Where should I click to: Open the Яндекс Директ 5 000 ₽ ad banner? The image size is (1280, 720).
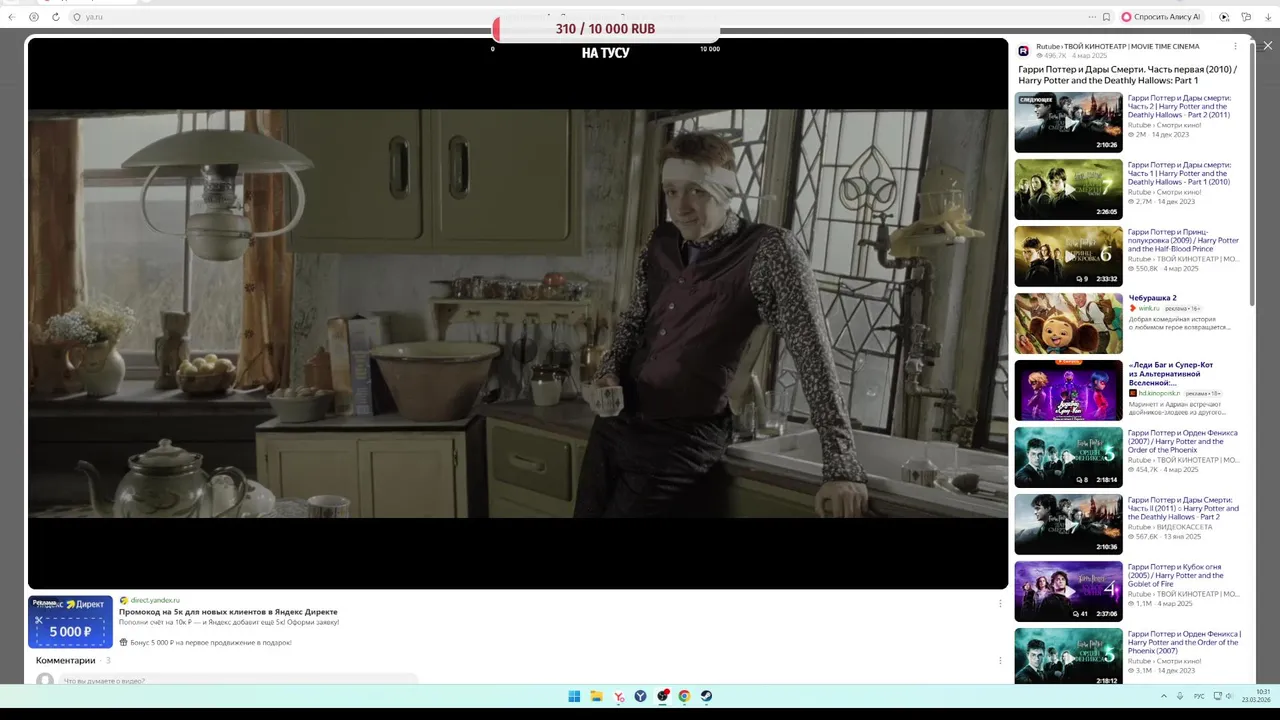pos(70,621)
